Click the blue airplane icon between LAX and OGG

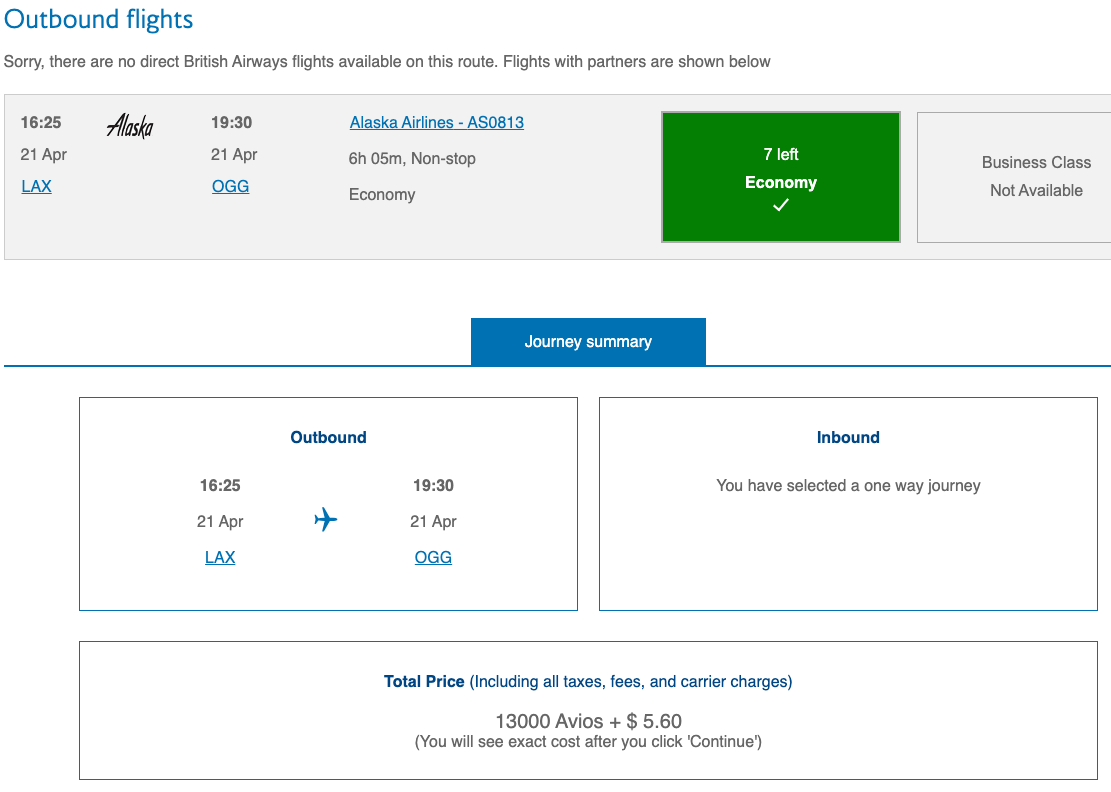[x=325, y=520]
